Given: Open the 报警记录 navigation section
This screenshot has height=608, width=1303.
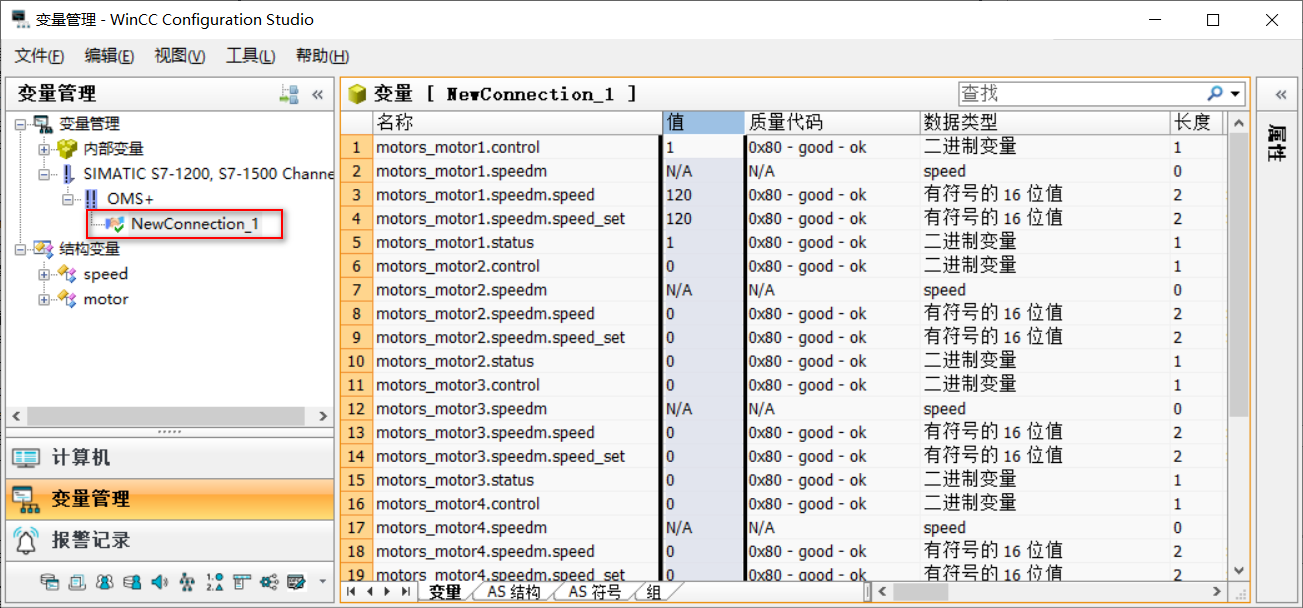Looking at the screenshot, I should click(90, 540).
